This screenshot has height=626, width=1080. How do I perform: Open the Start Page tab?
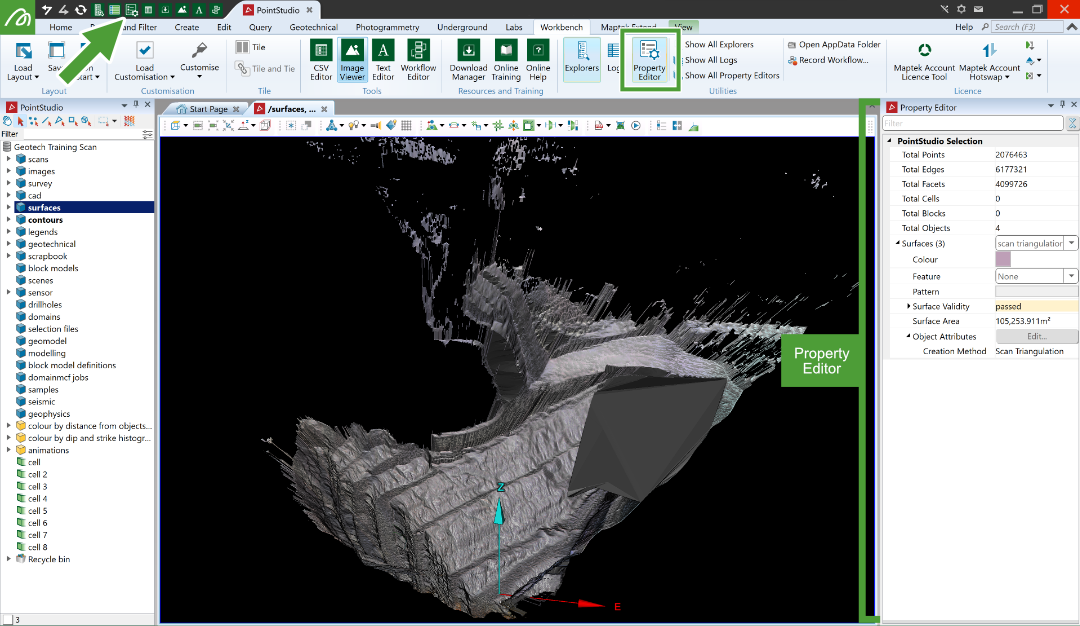pyautogui.click(x=208, y=109)
